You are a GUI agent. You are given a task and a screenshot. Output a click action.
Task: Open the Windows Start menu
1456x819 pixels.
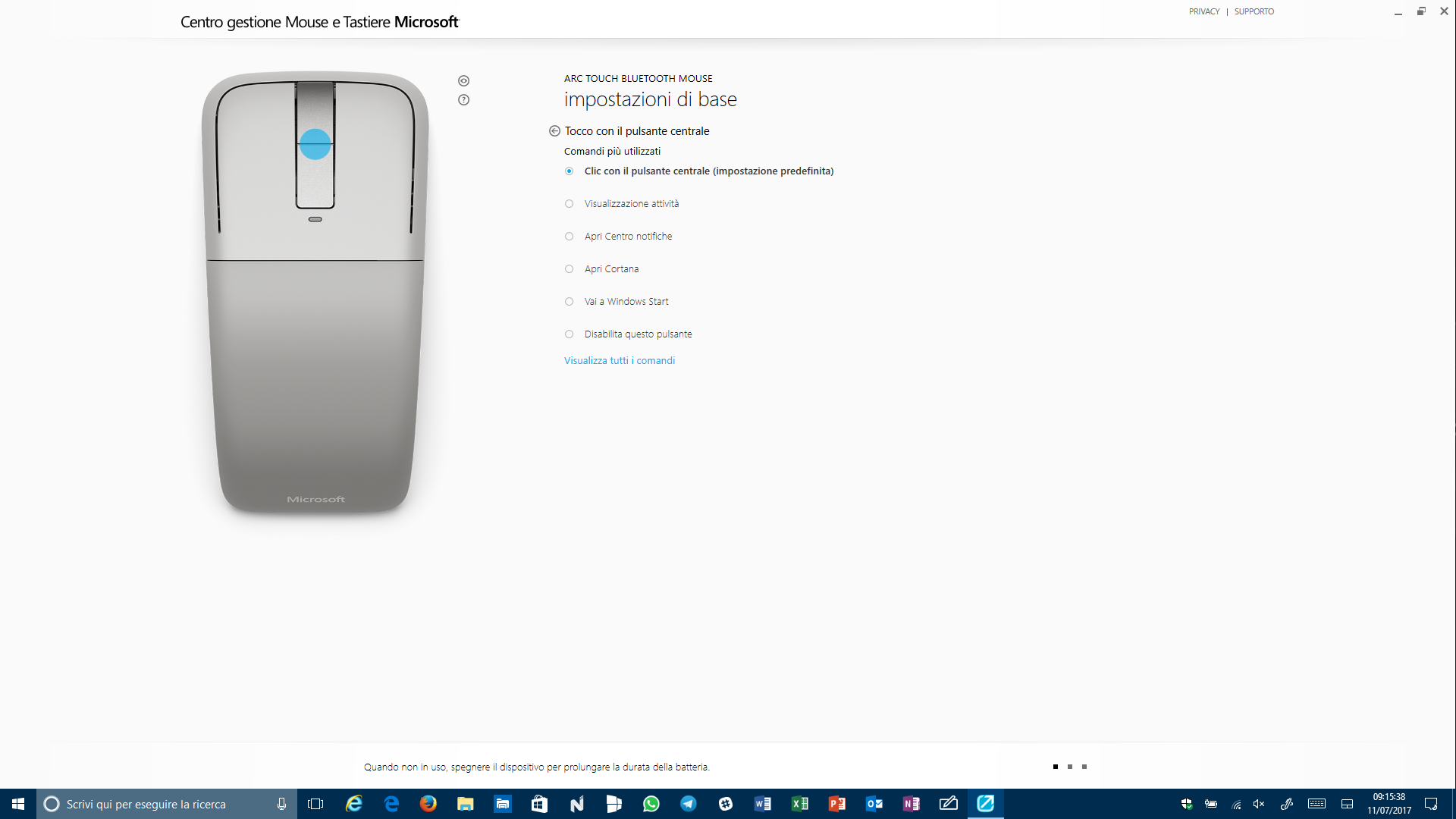point(18,804)
